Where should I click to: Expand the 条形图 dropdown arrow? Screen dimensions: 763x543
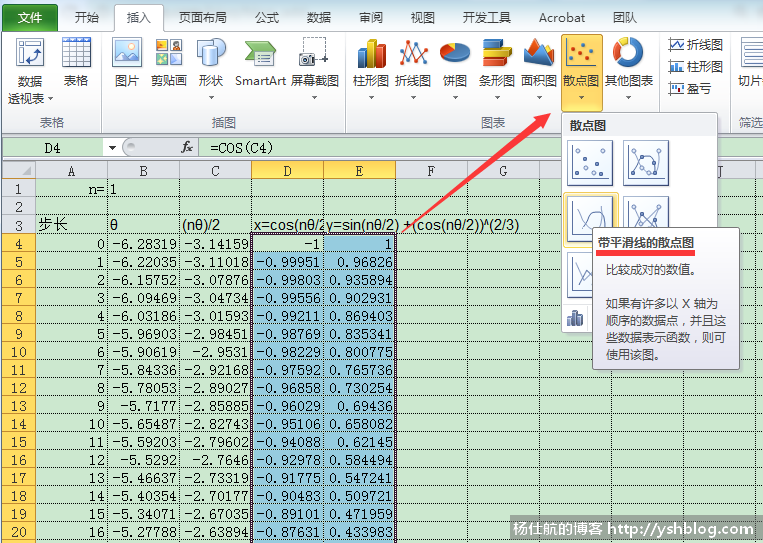(x=497, y=98)
